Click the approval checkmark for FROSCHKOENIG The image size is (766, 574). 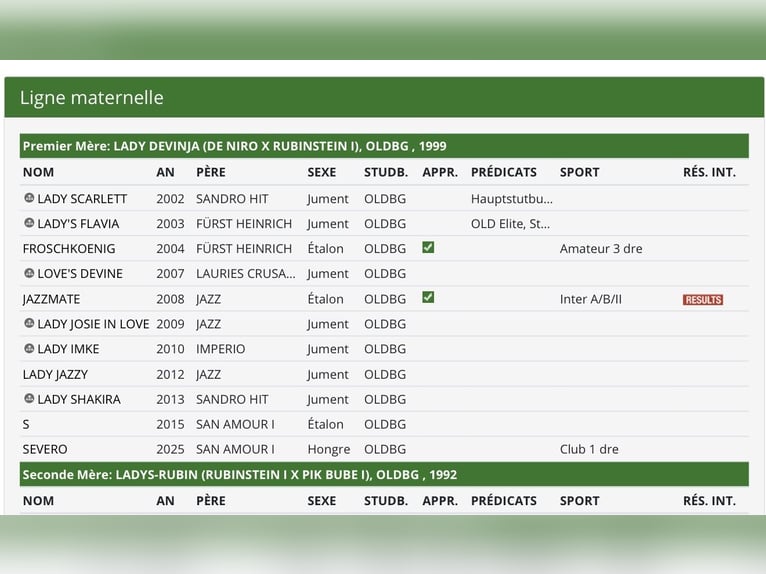click(428, 248)
